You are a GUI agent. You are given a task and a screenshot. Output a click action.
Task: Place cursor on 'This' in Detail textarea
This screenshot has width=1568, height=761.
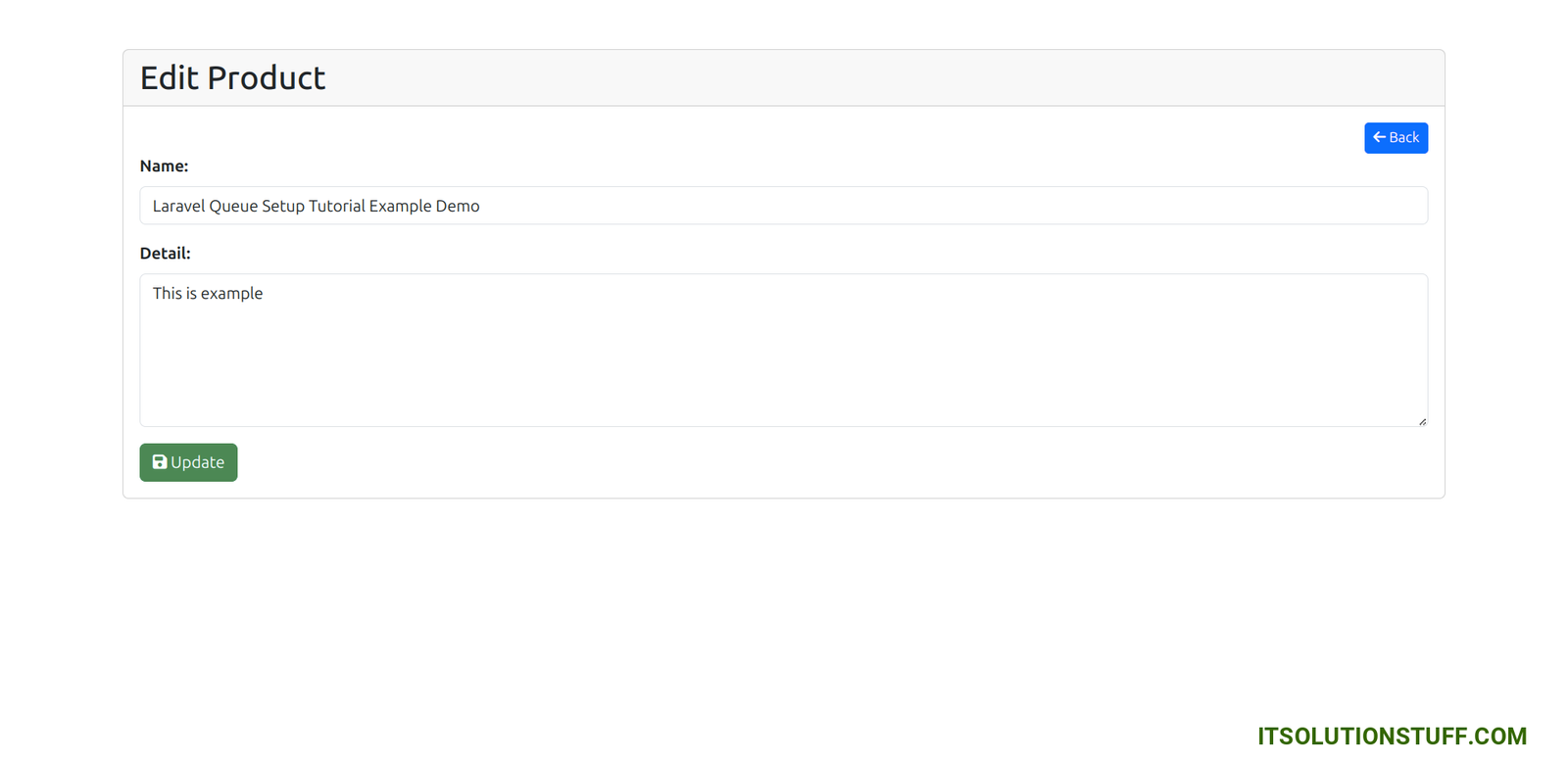167,294
